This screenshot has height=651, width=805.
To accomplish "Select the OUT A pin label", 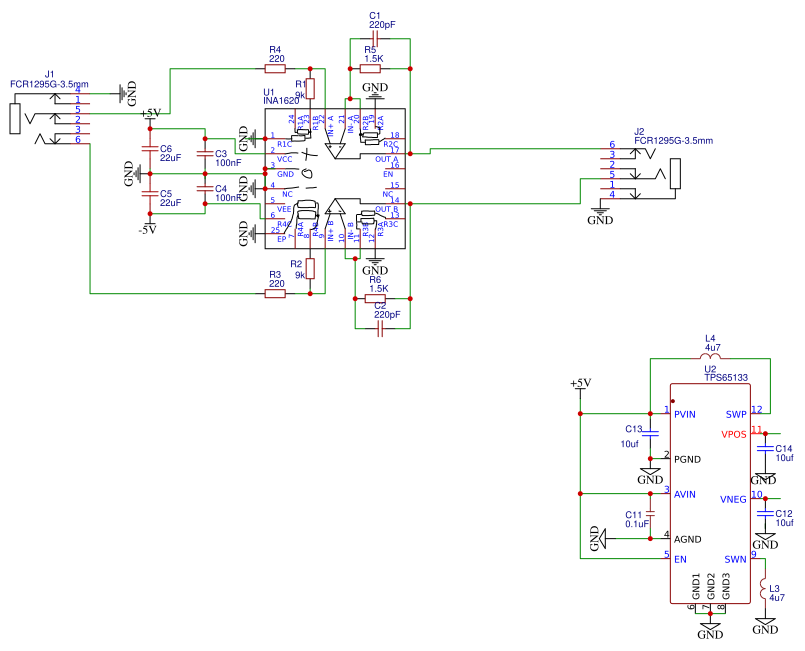I will pyautogui.click(x=387, y=159).
